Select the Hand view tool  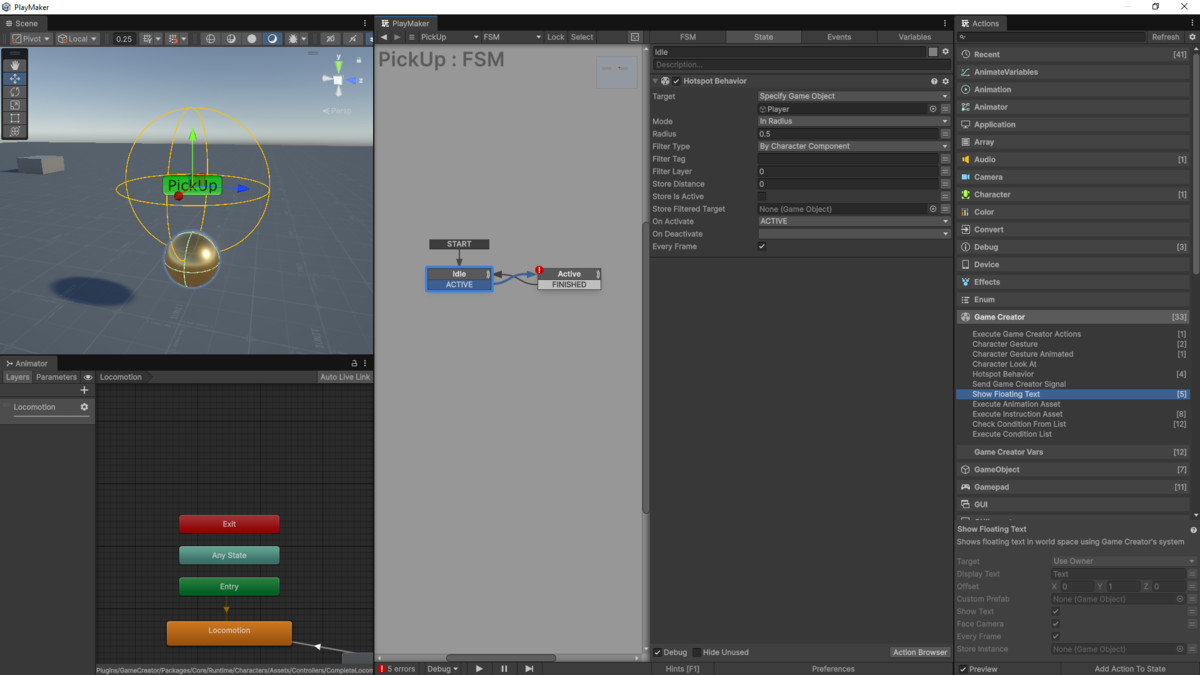[15, 65]
